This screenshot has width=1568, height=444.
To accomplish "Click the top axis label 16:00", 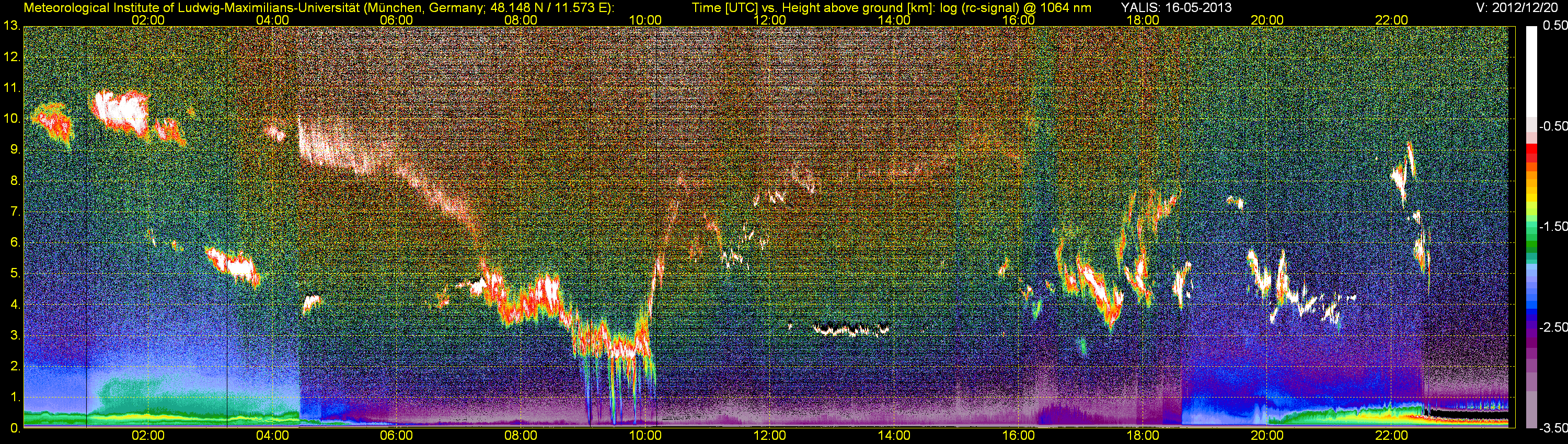I will (1018, 20).
